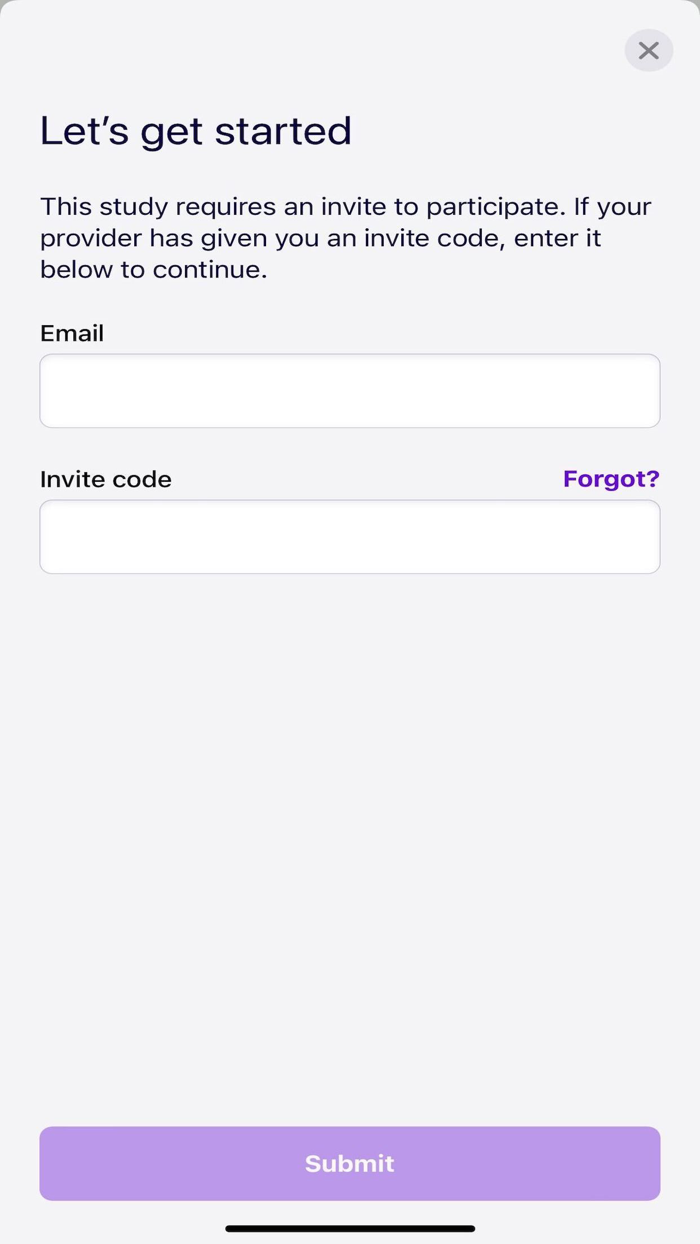Submit the email and invite code form
700x1244 pixels.
[x=350, y=1163]
